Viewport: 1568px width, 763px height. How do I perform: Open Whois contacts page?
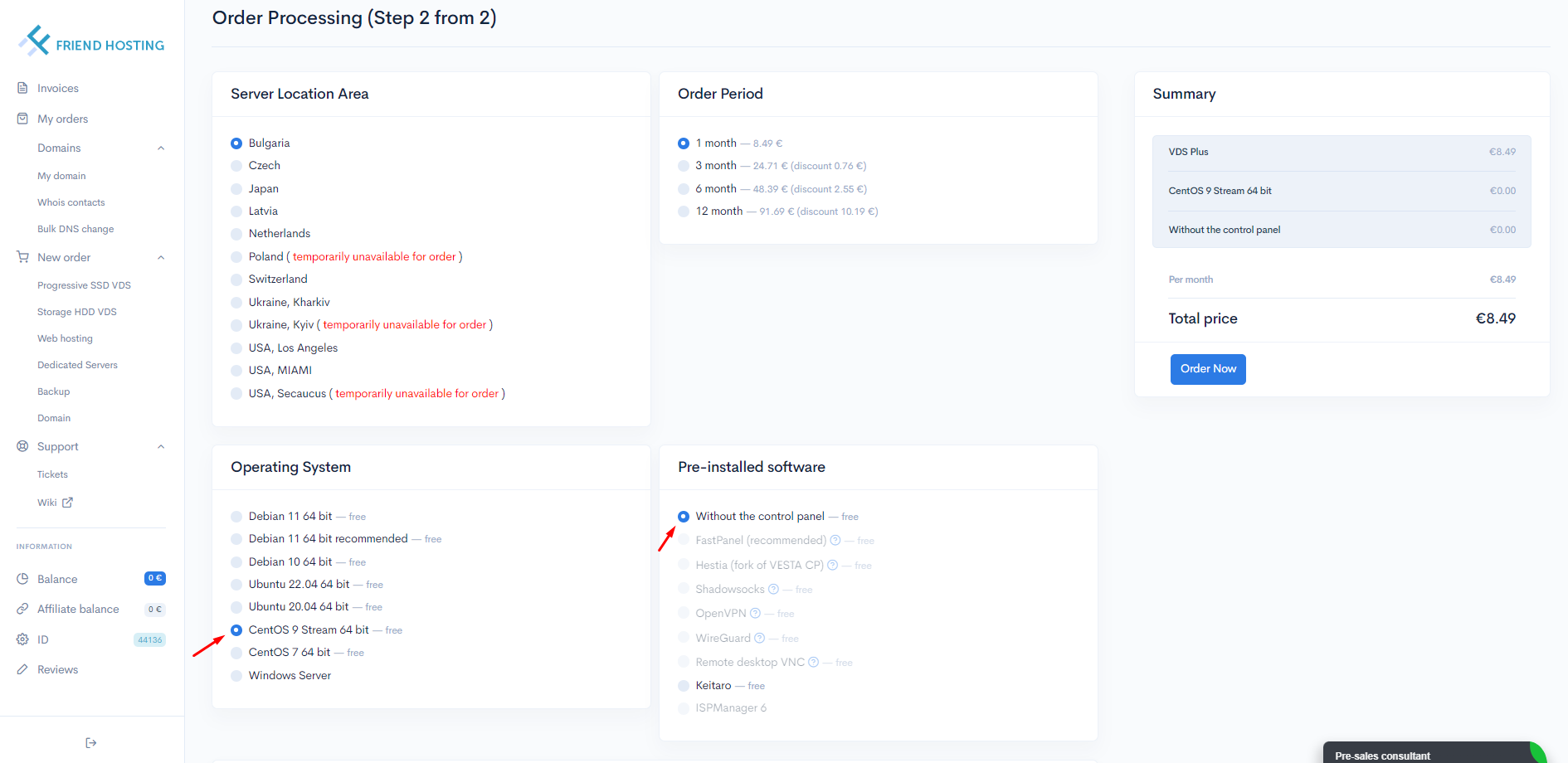tap(71, 202)
